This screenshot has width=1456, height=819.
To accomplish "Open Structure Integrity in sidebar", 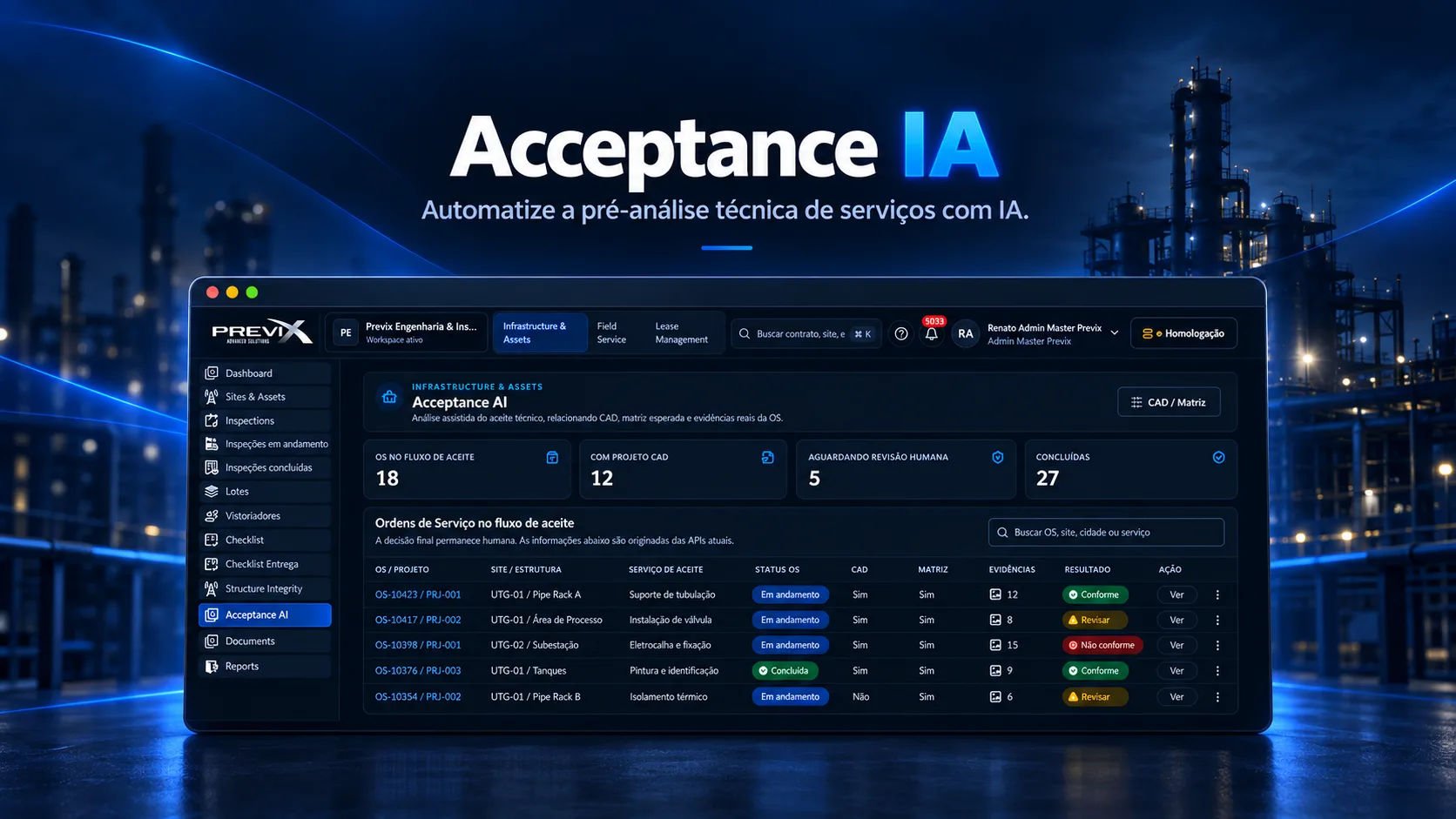I will [265, 589].
